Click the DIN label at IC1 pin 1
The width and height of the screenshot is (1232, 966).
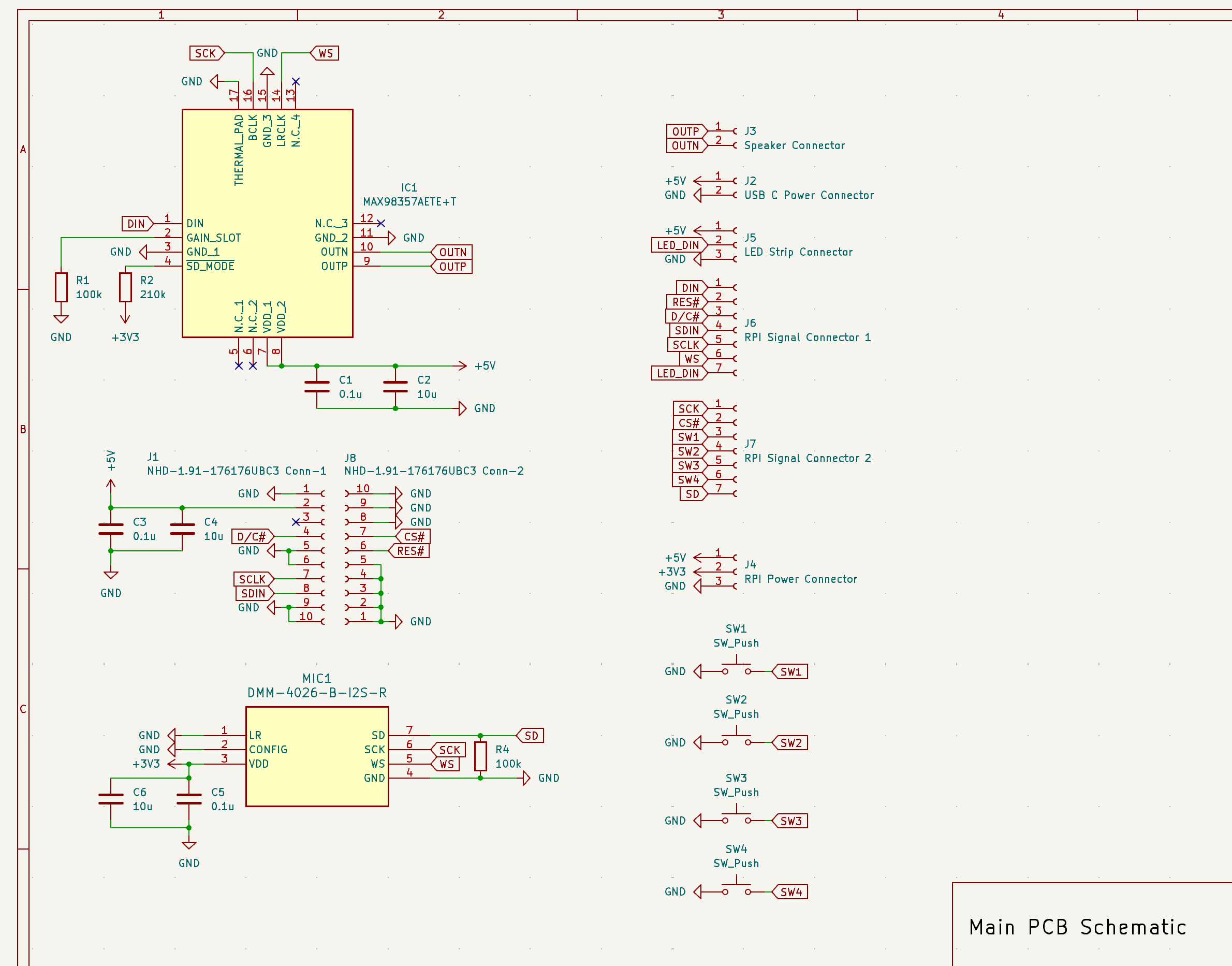[137, 224]
